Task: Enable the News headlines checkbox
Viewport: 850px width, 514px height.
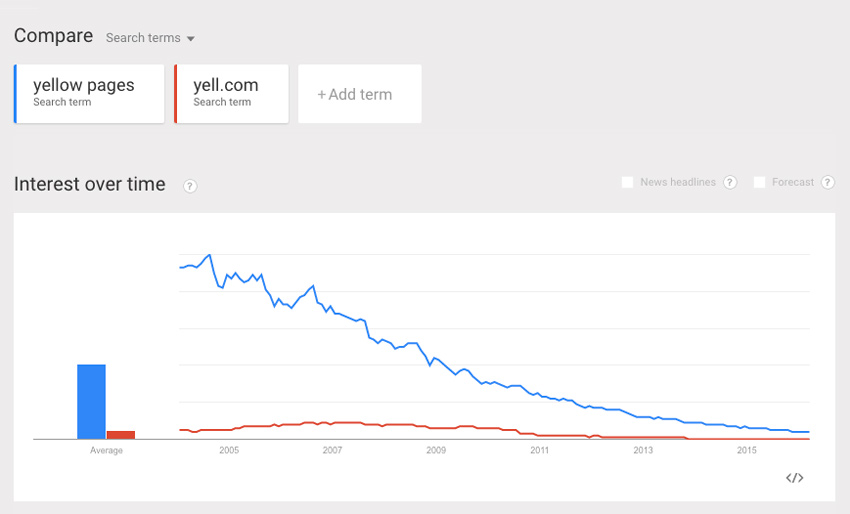Action: (628, 182)
